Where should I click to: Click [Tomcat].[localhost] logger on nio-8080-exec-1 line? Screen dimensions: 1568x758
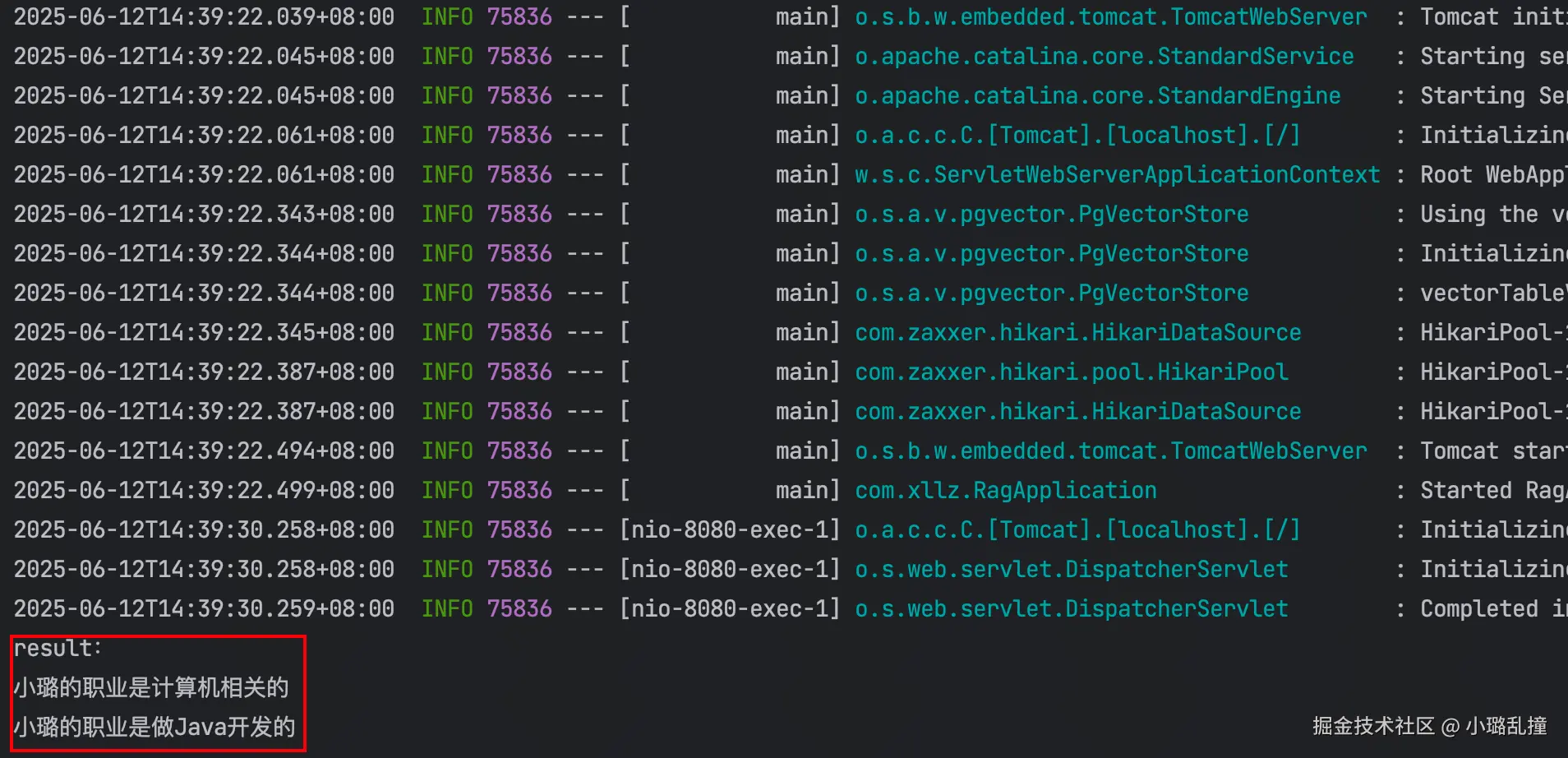pyautogui.click(x=1077, y=529)
